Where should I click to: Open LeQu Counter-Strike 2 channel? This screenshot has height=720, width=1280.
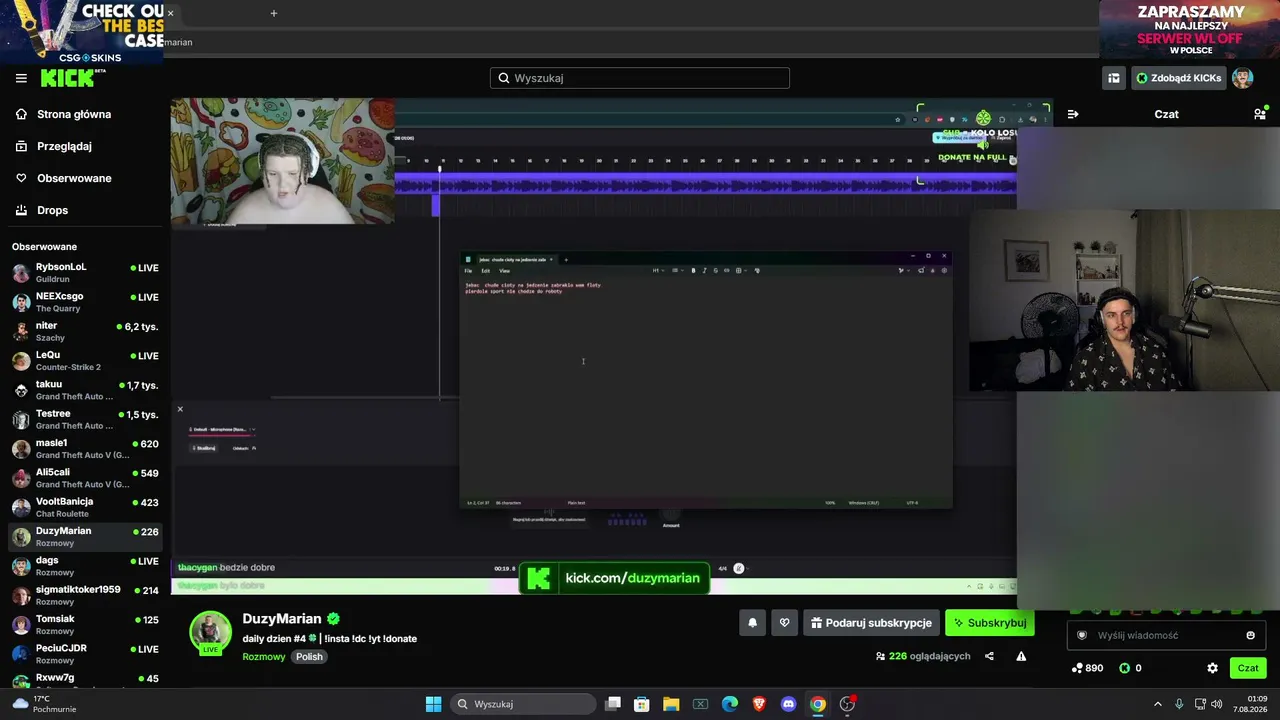point(85,361)
